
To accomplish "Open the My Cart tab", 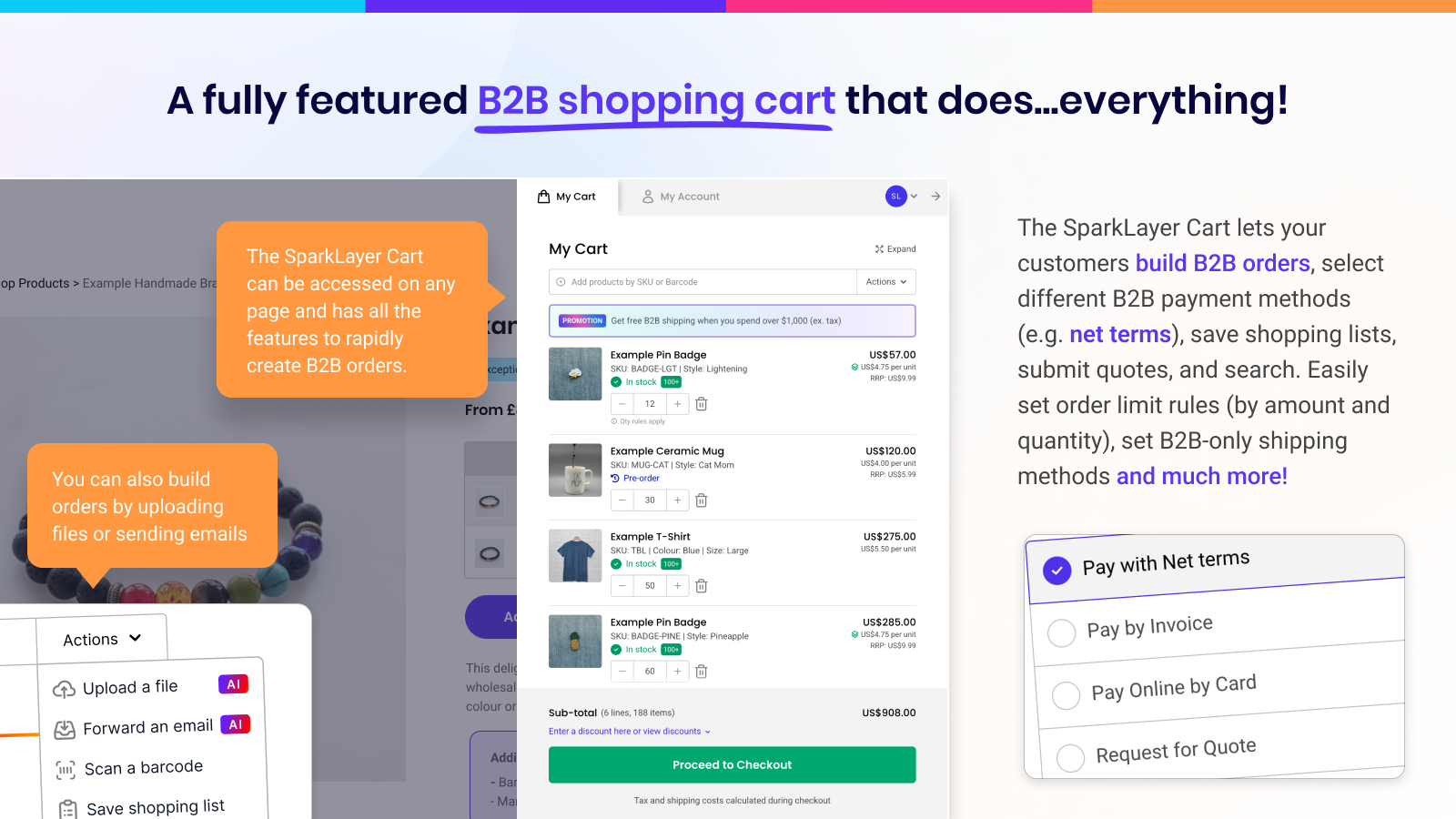I will point(567,197).
